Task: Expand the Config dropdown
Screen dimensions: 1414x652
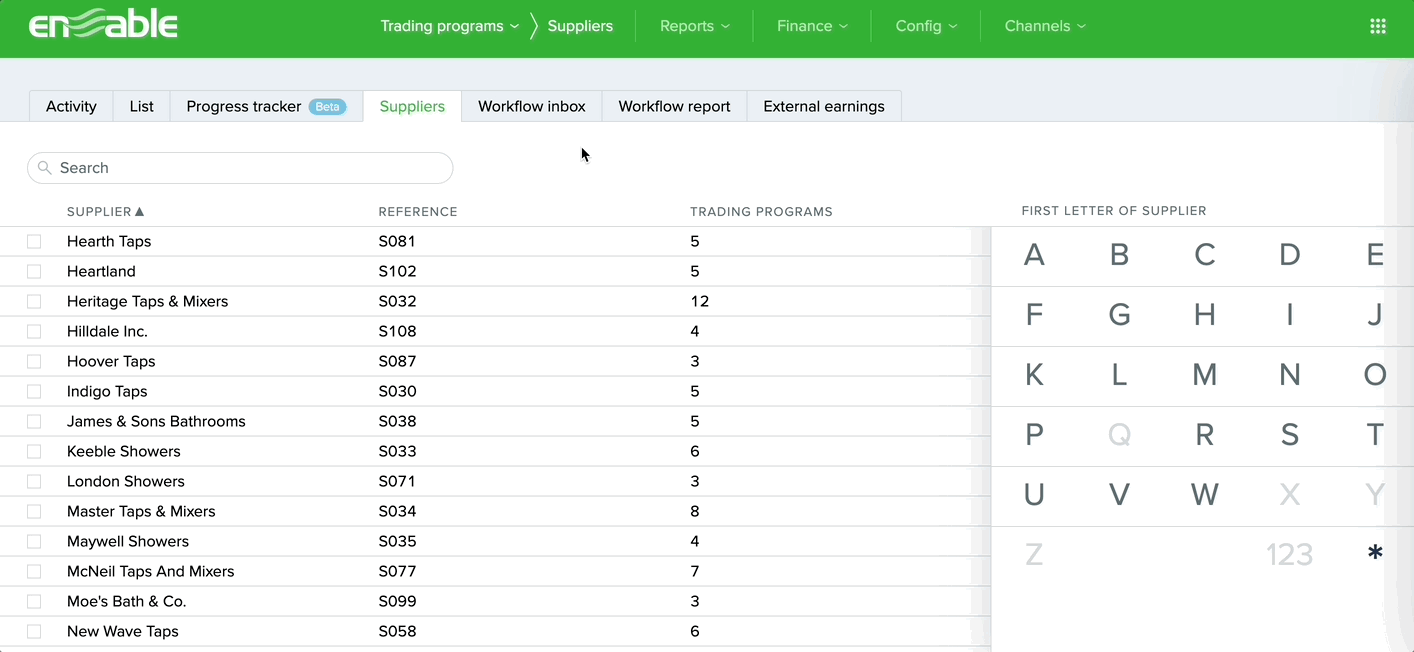Action: tap(926, 26)
